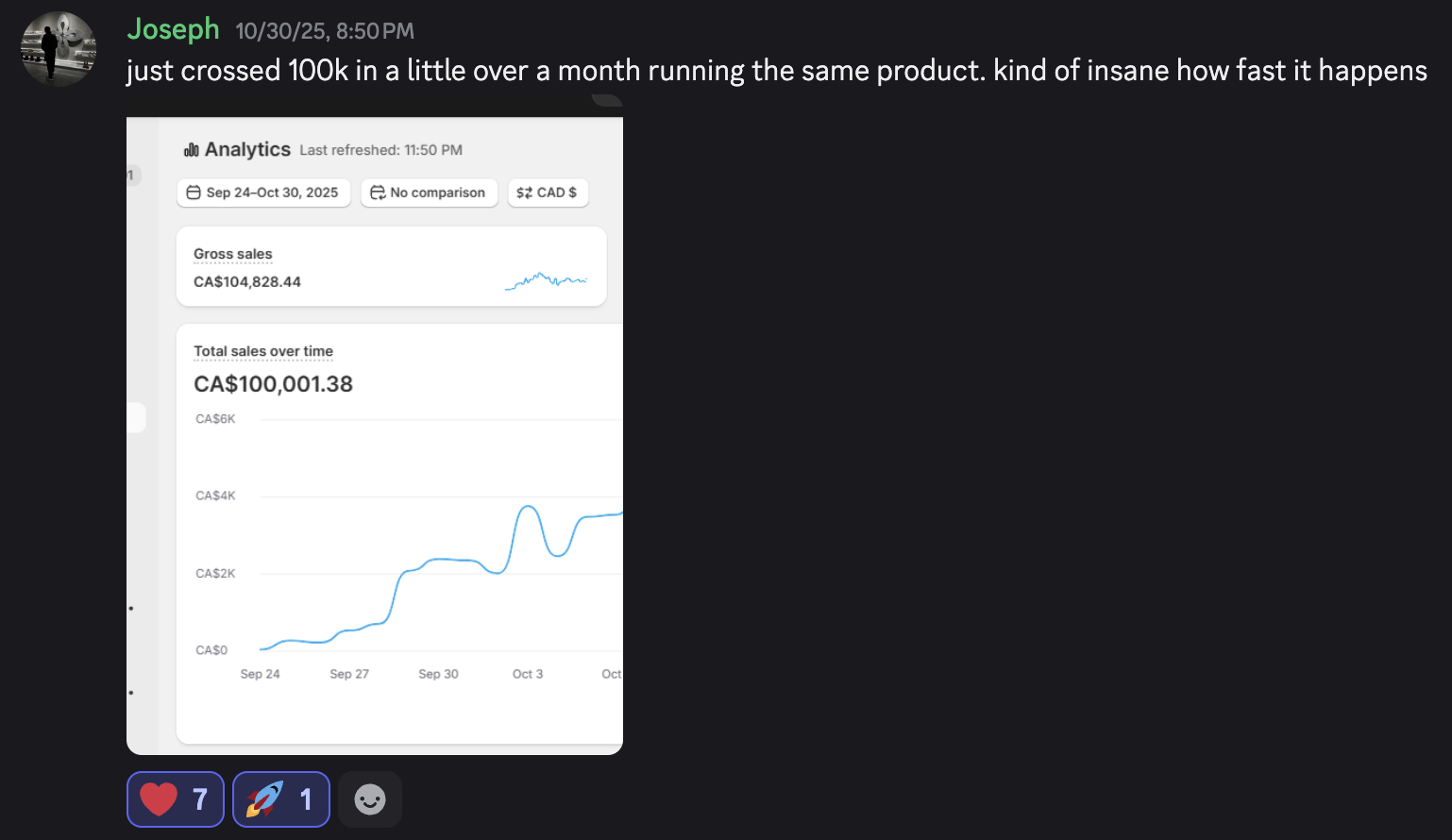Click the rocket emoji

[x=264, y=799]
